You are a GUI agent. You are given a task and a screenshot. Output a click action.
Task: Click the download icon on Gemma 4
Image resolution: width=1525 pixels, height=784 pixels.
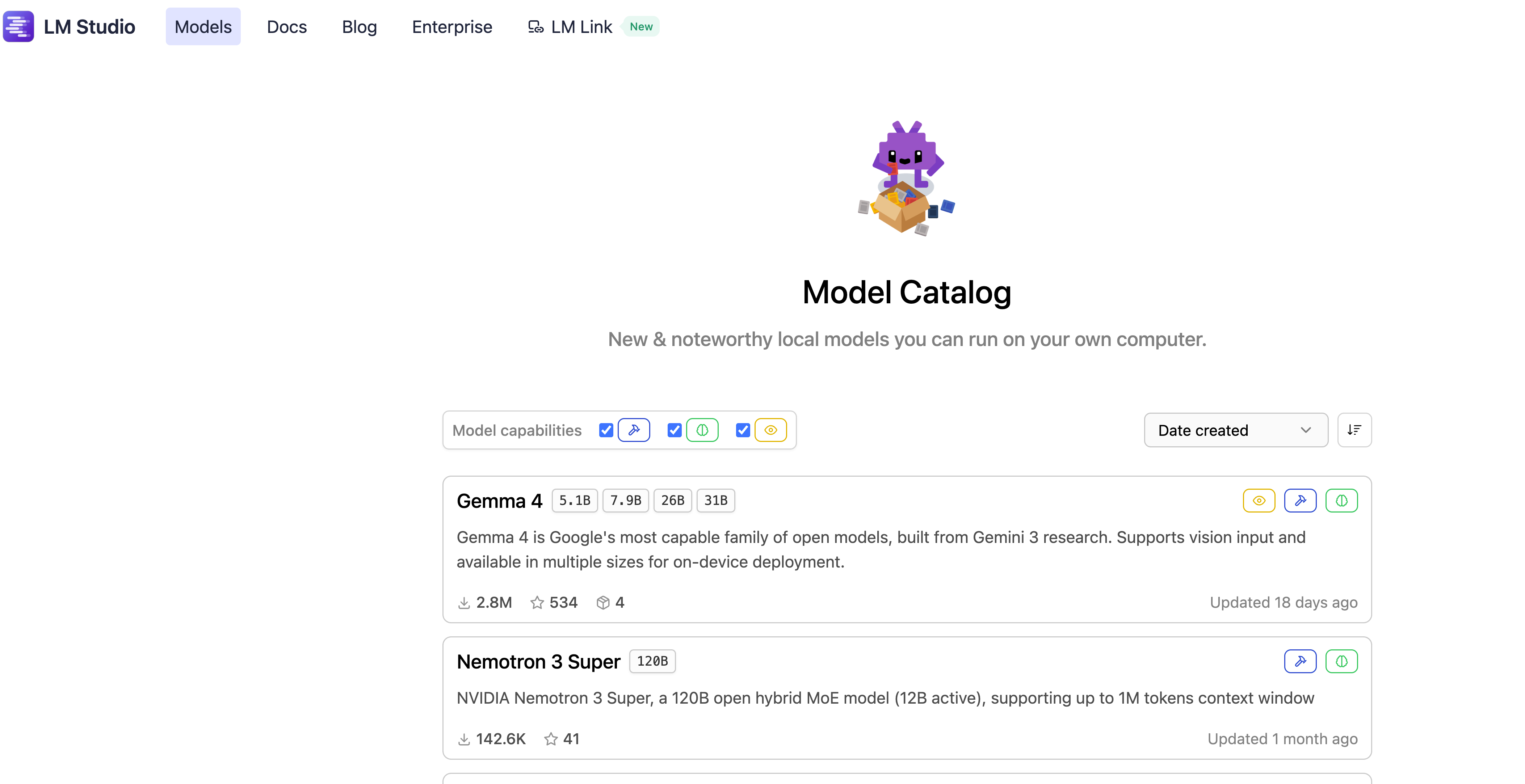click(464, 603)
